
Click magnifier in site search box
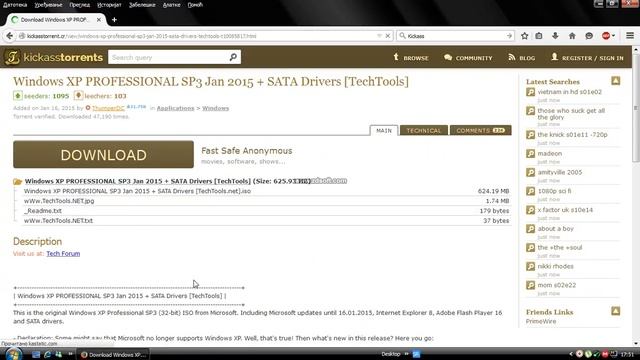coord(233,57)
